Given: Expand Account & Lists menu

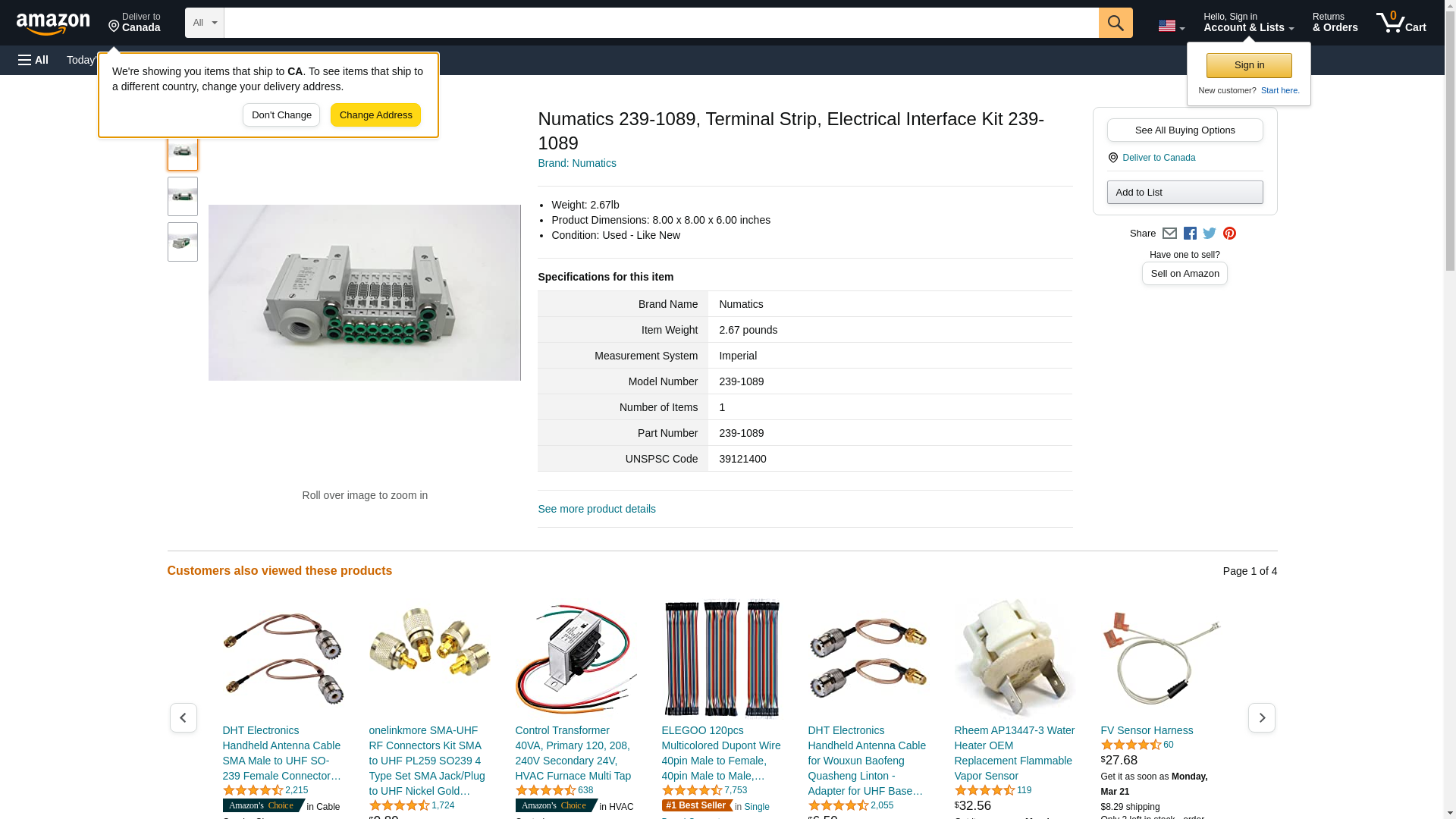Looking at the screenshot, I should pyautogui.click(x=1248, y=23).
